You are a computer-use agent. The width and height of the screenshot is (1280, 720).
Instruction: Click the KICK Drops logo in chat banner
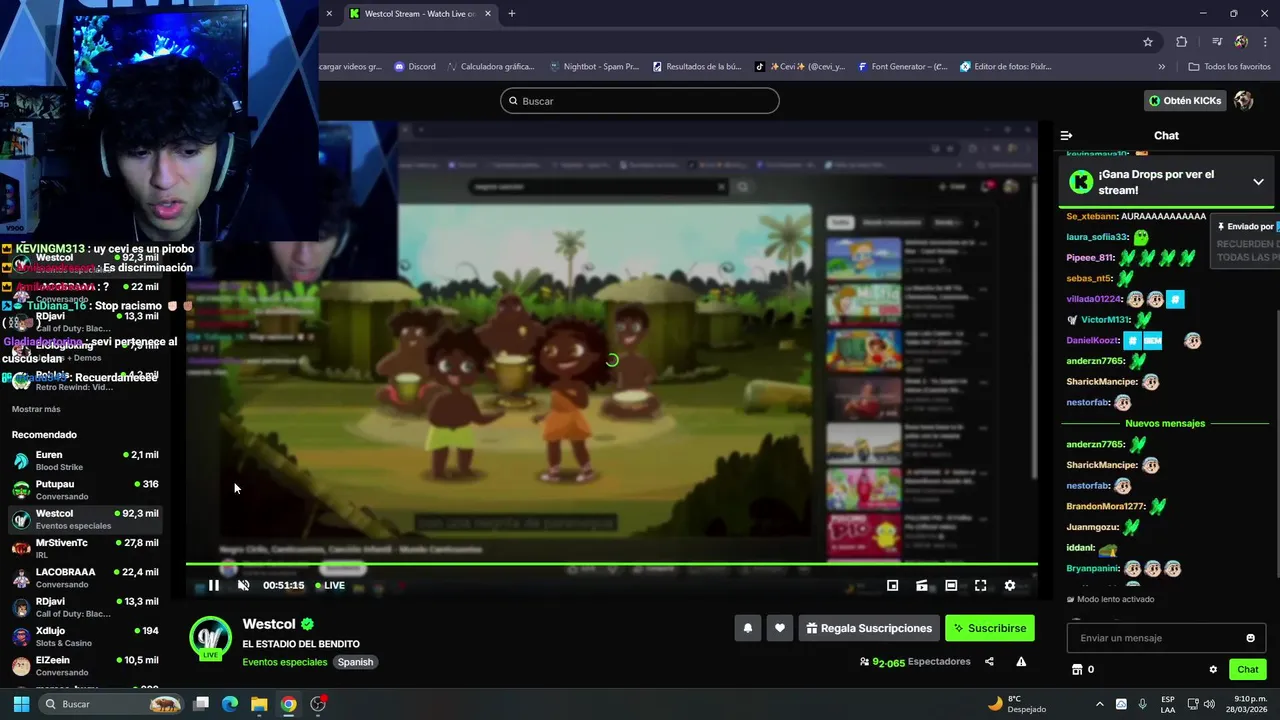(1081, 182)
